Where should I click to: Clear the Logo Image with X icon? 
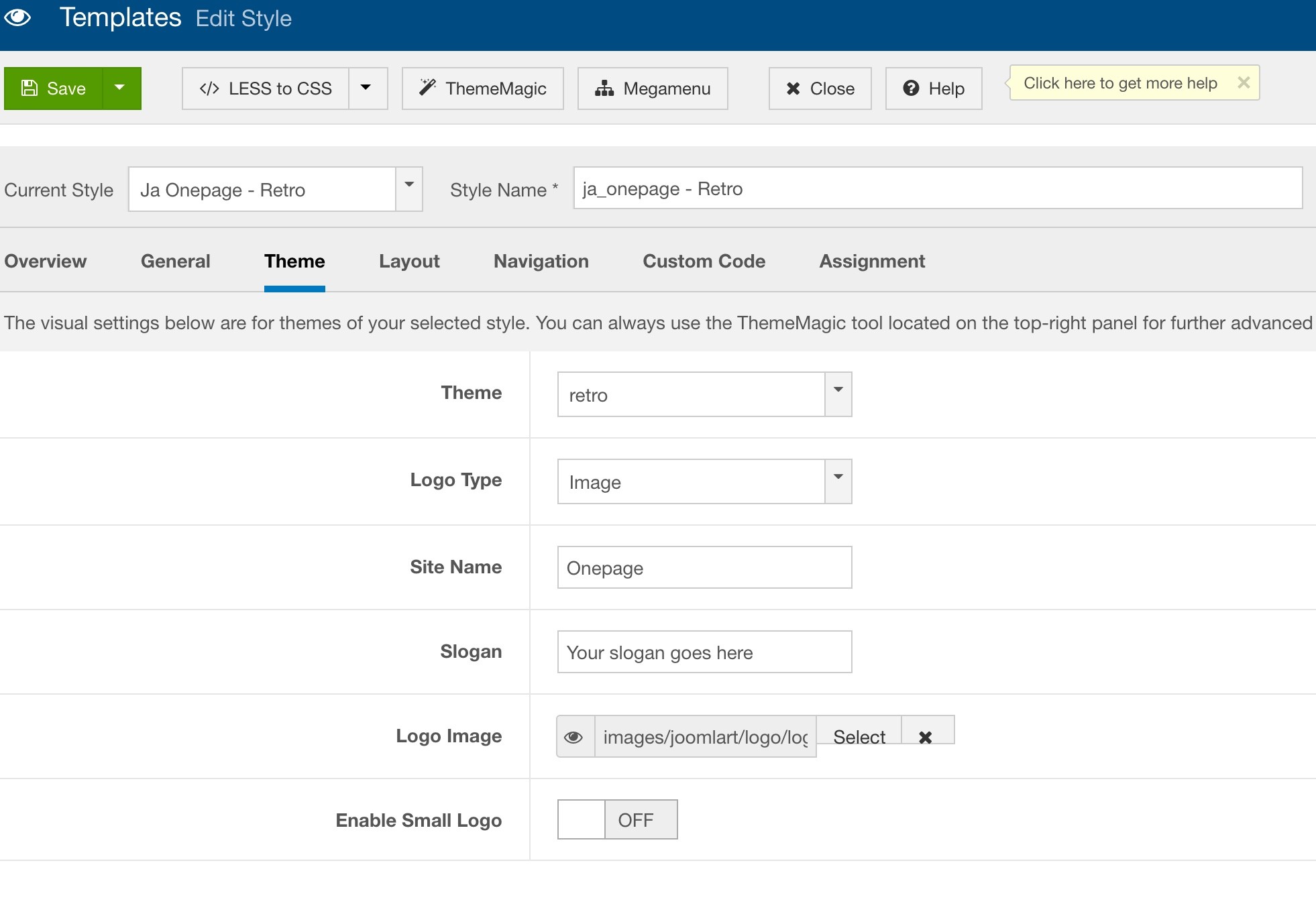(x=926, y=736)
